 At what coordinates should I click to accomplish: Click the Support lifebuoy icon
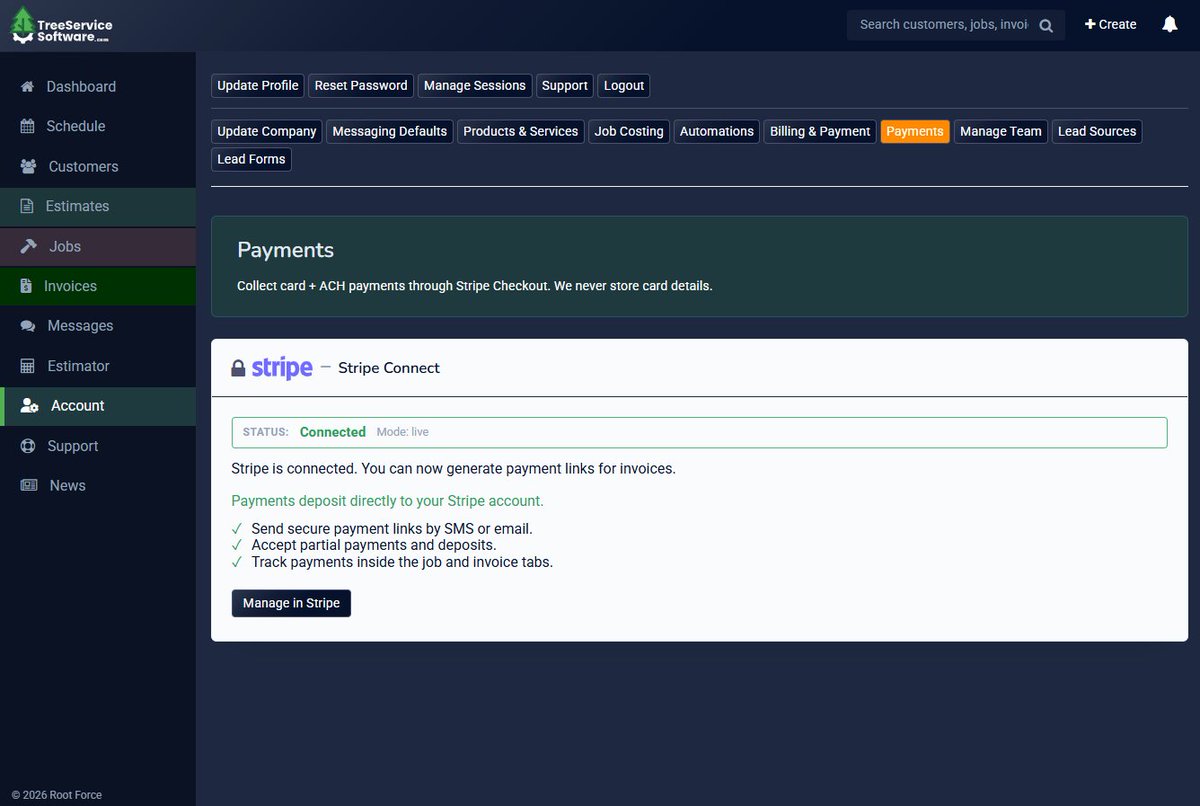[28, 446]
